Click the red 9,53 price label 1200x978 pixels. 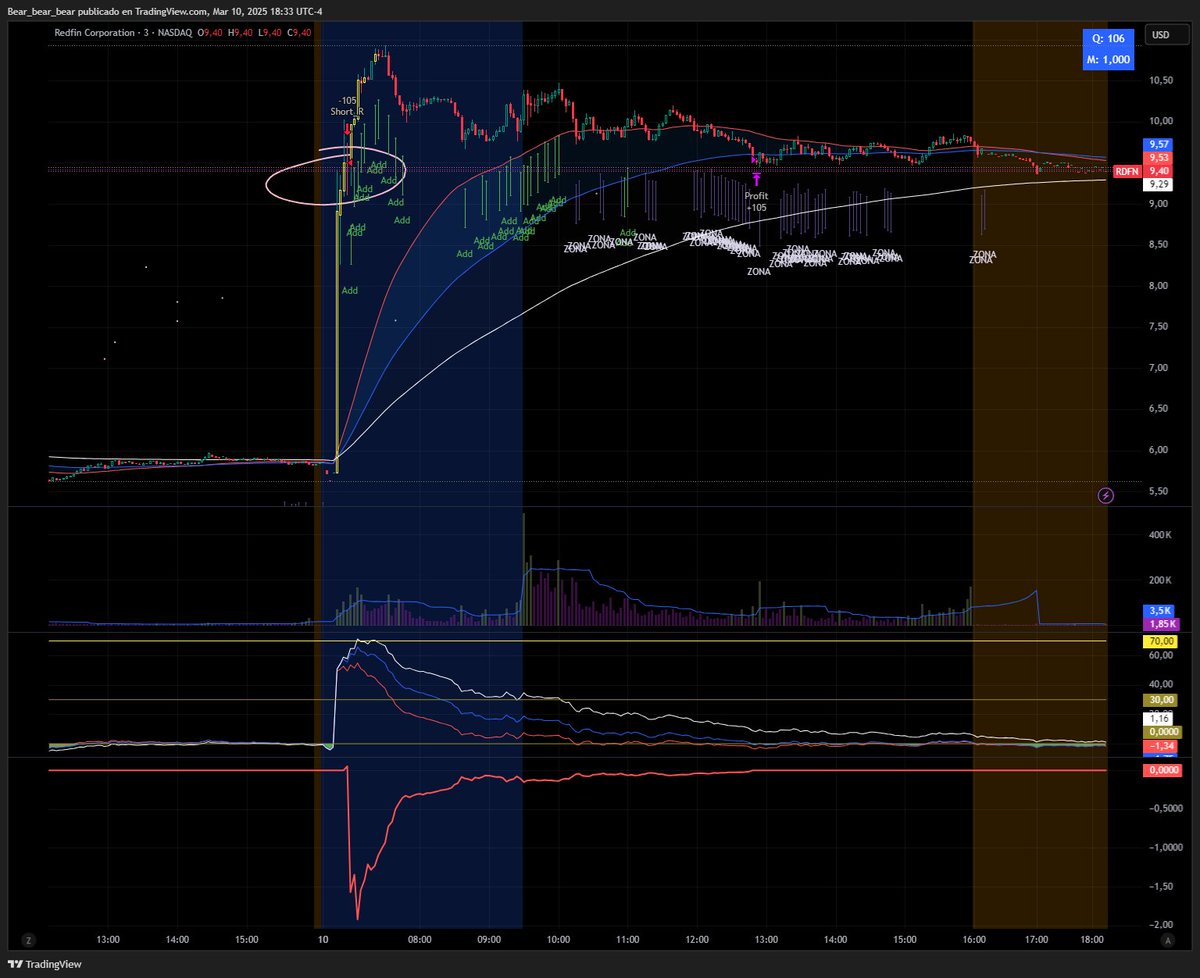coord(1160,158)
